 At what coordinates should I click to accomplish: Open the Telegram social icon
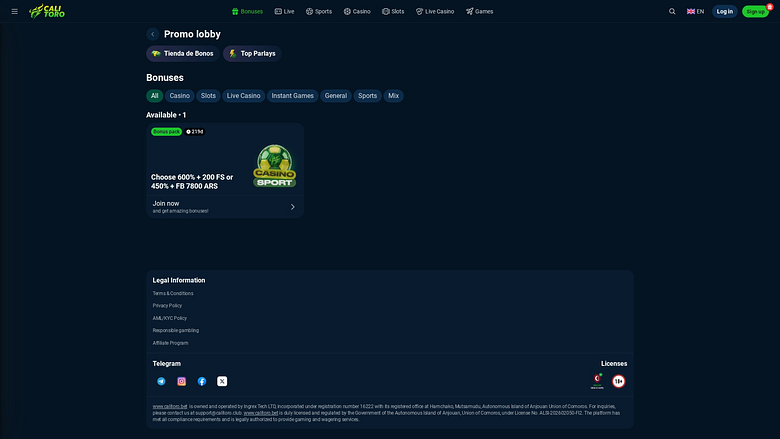pos(161,381)
